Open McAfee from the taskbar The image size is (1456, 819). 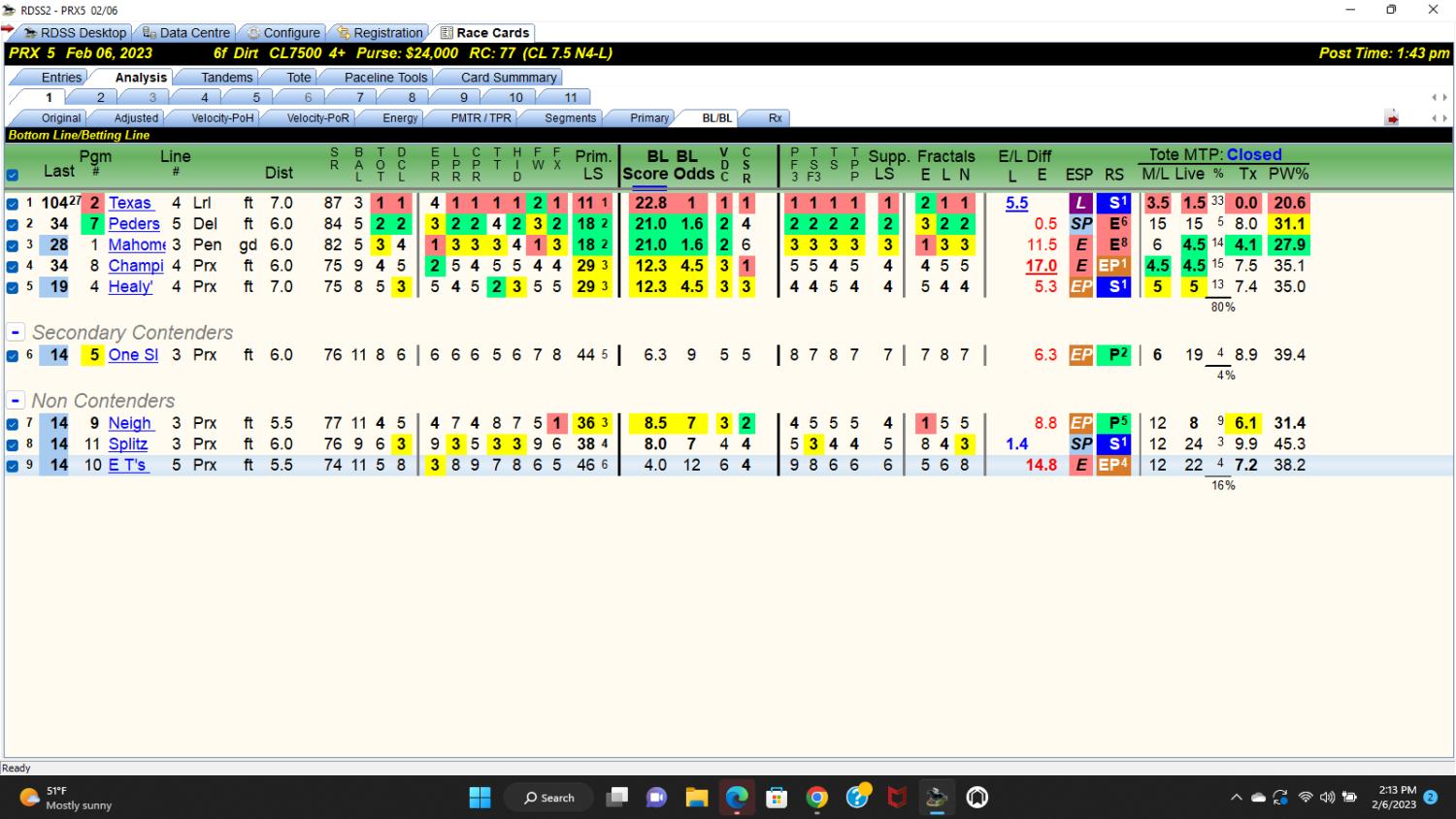click(898, 798)
